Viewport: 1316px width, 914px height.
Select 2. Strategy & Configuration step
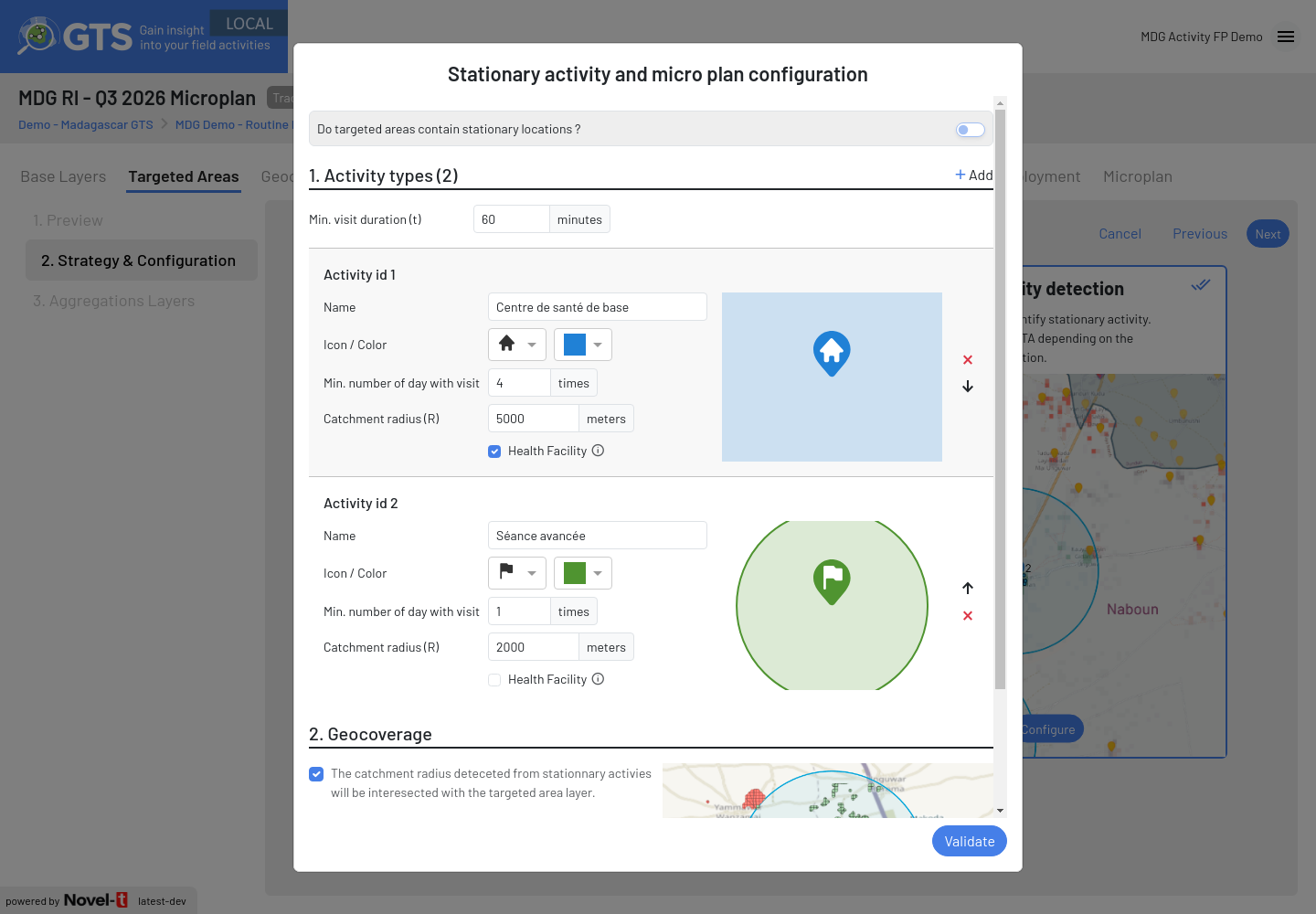click(x=142, y=260)
